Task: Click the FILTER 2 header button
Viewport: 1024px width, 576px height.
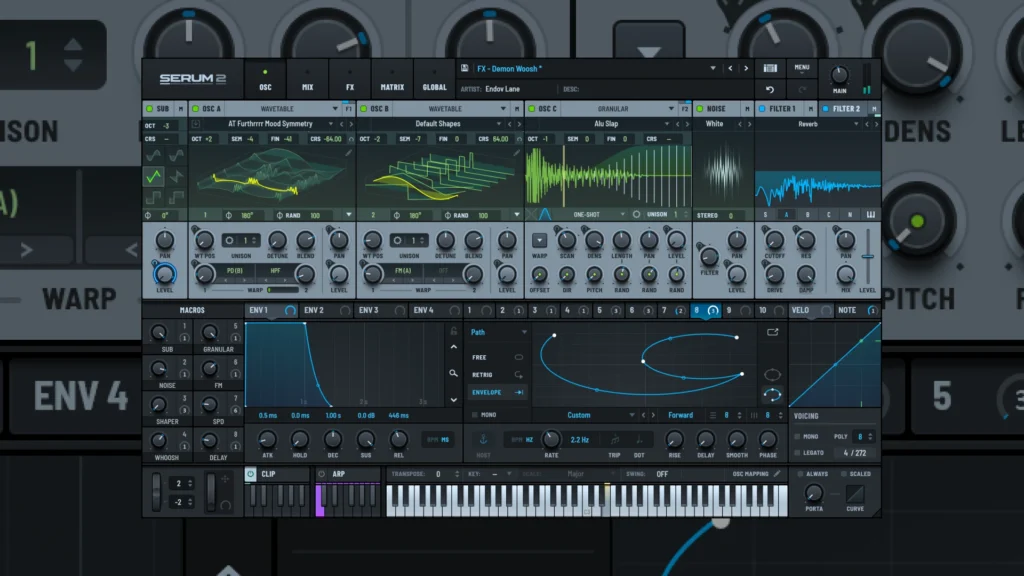Action: [846, 108]
